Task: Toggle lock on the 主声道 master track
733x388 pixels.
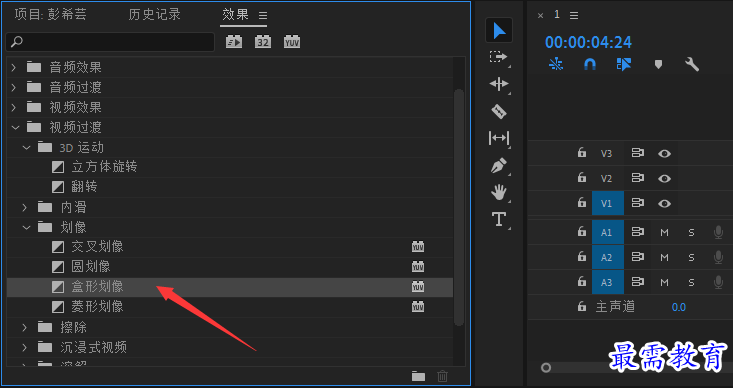Action: (x=582, y=307)
